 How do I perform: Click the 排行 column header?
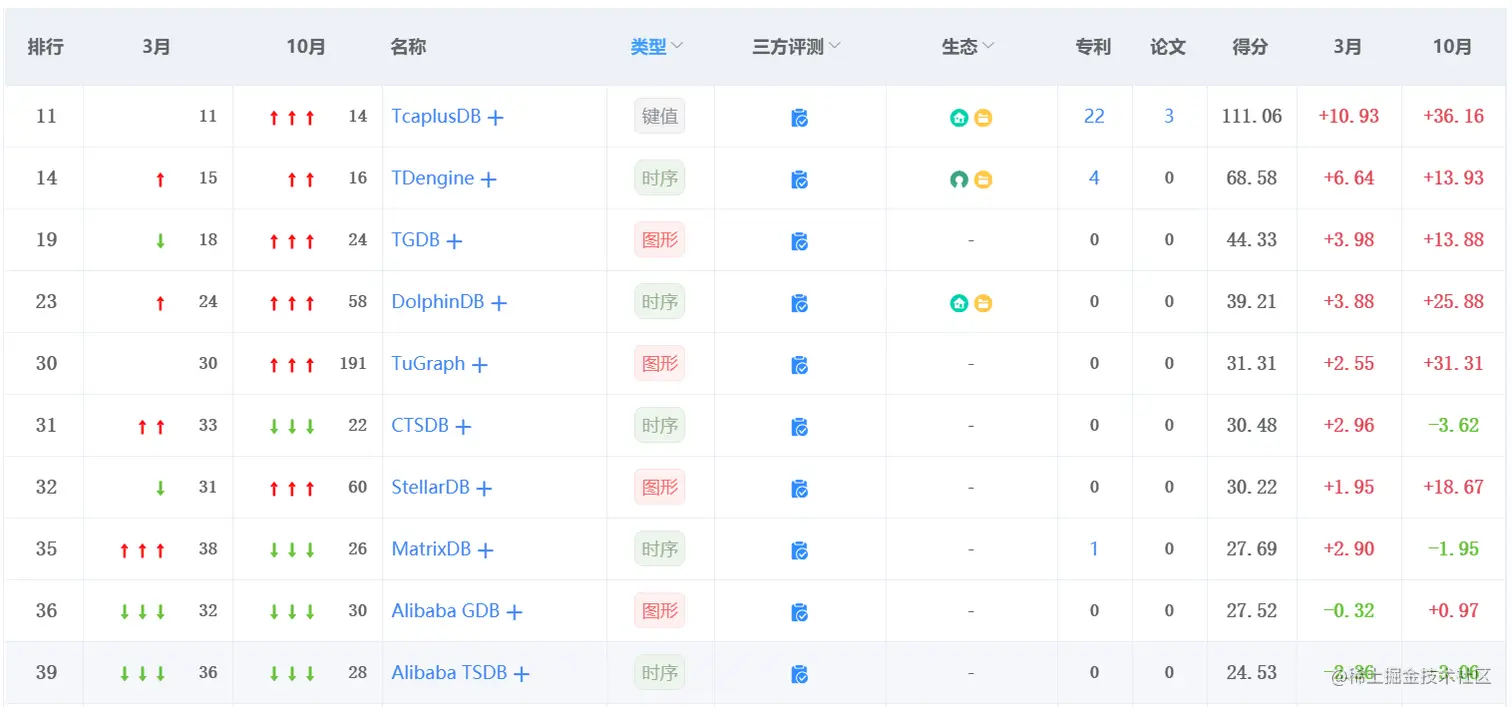[x=46, y=47]
